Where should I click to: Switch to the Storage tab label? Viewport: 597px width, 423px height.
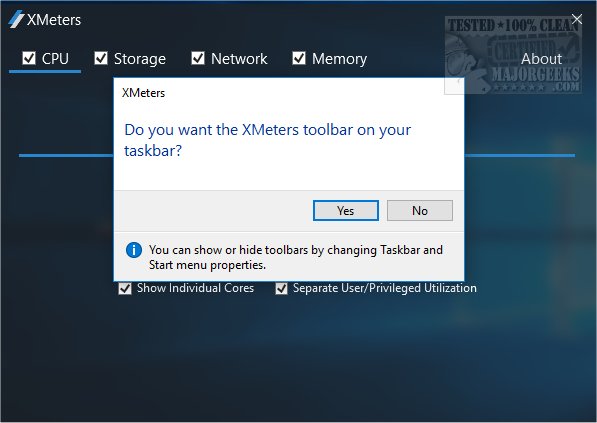(x=140, y=59)
